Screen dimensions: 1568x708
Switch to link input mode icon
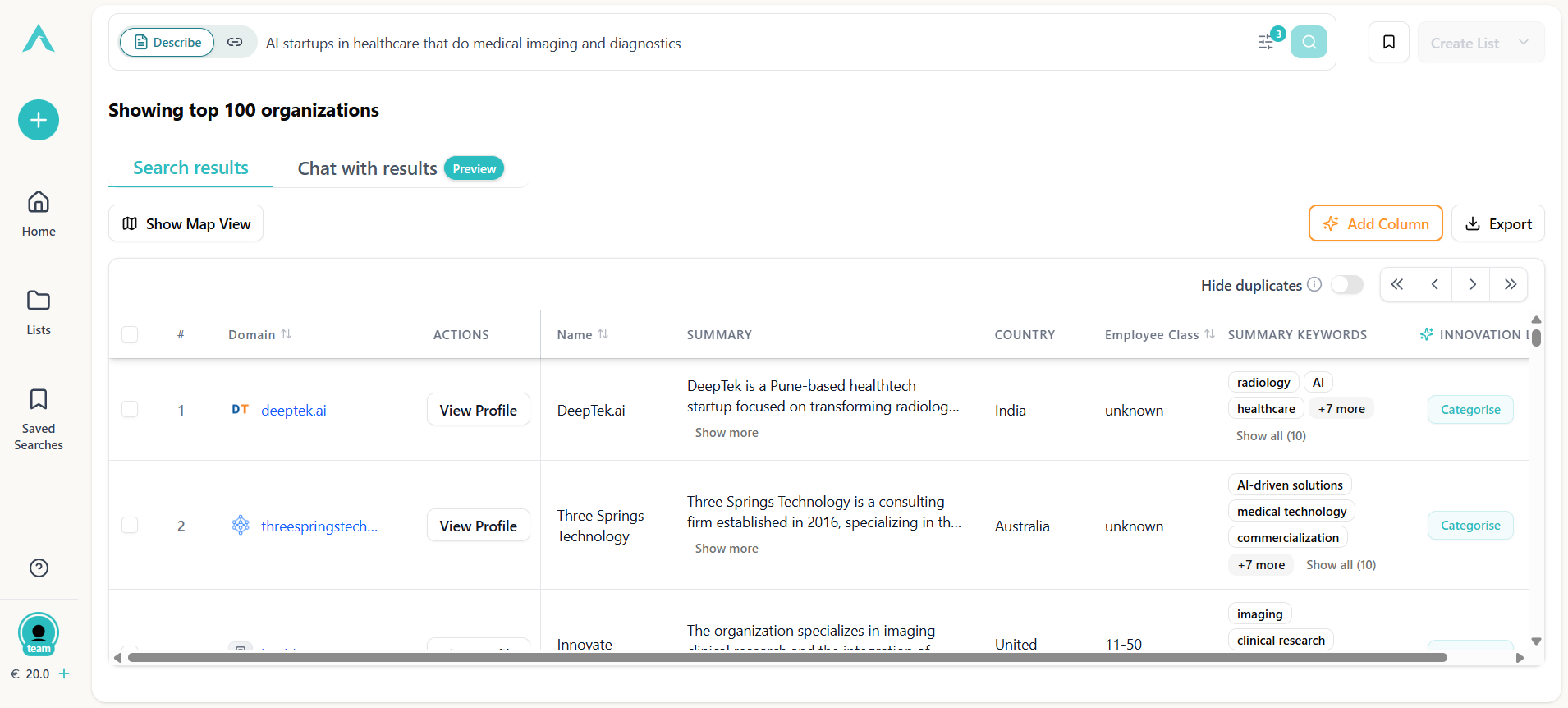(x=235, y=42)
